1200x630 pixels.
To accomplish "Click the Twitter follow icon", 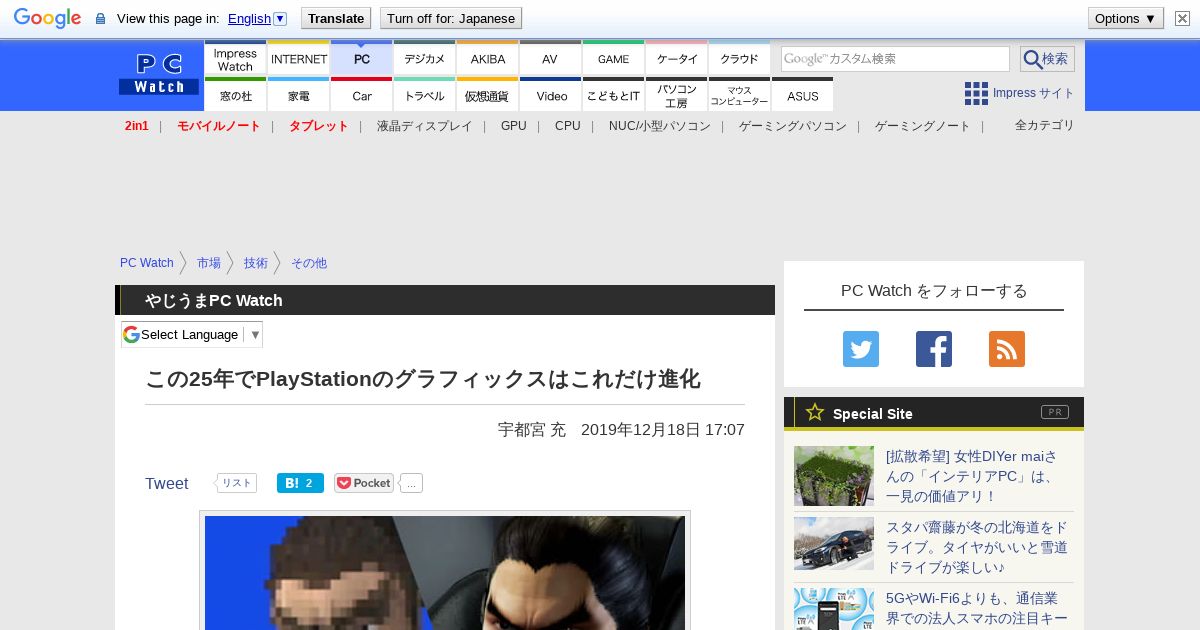I will click(x=860, y=349).
